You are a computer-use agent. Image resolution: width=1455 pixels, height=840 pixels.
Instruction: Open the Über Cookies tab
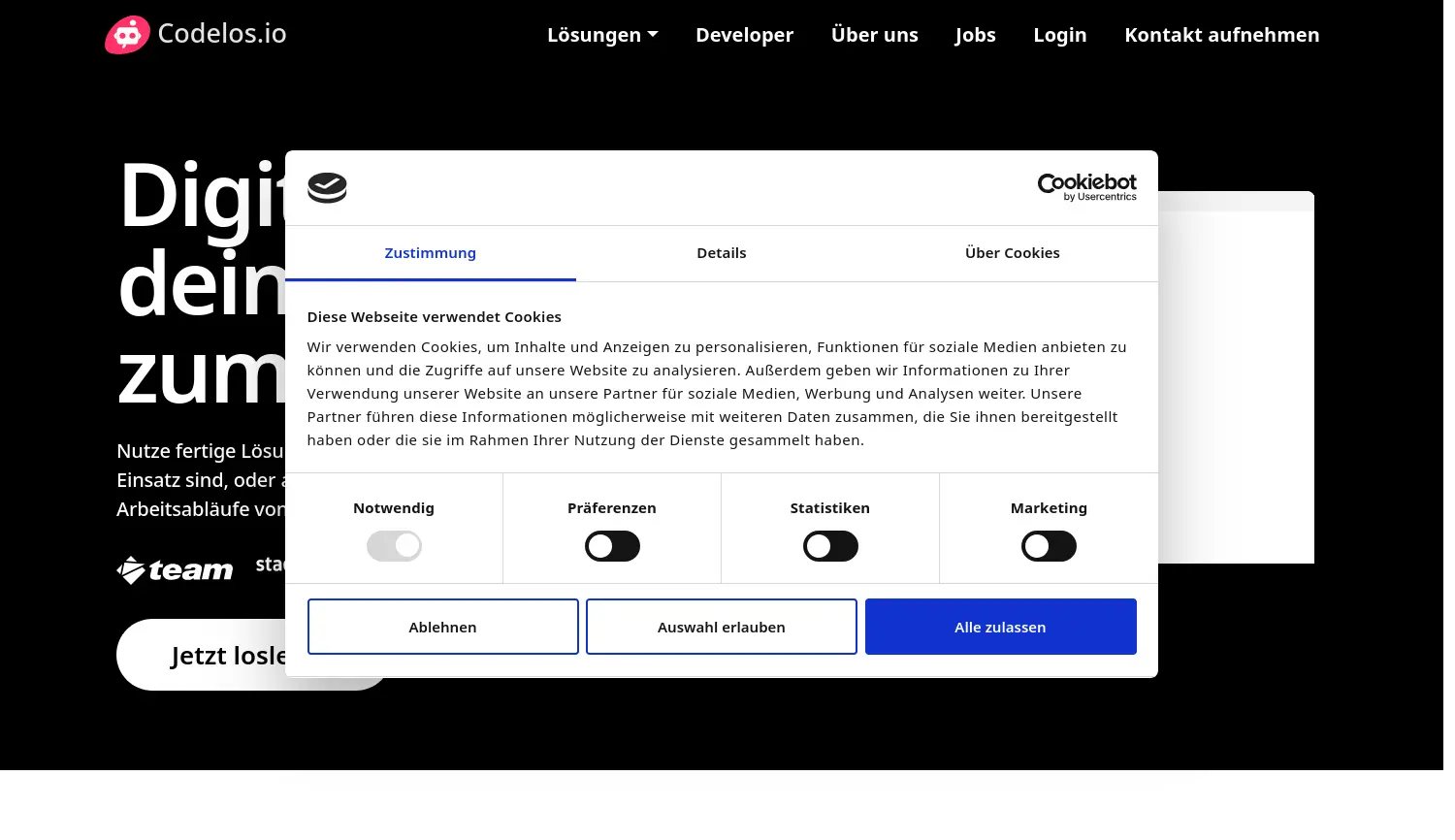(1013, 253)
